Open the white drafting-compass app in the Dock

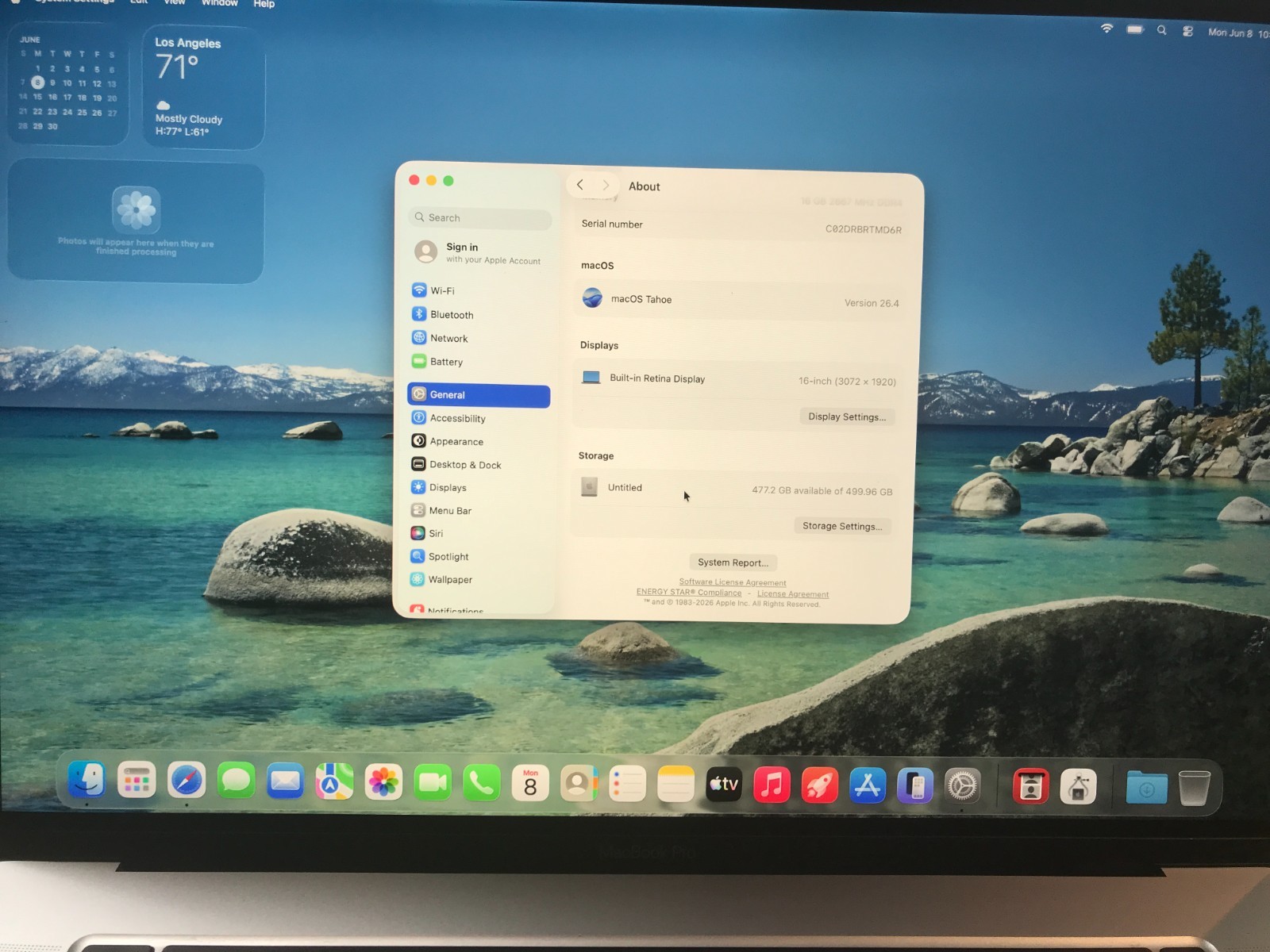(1078, 787)
